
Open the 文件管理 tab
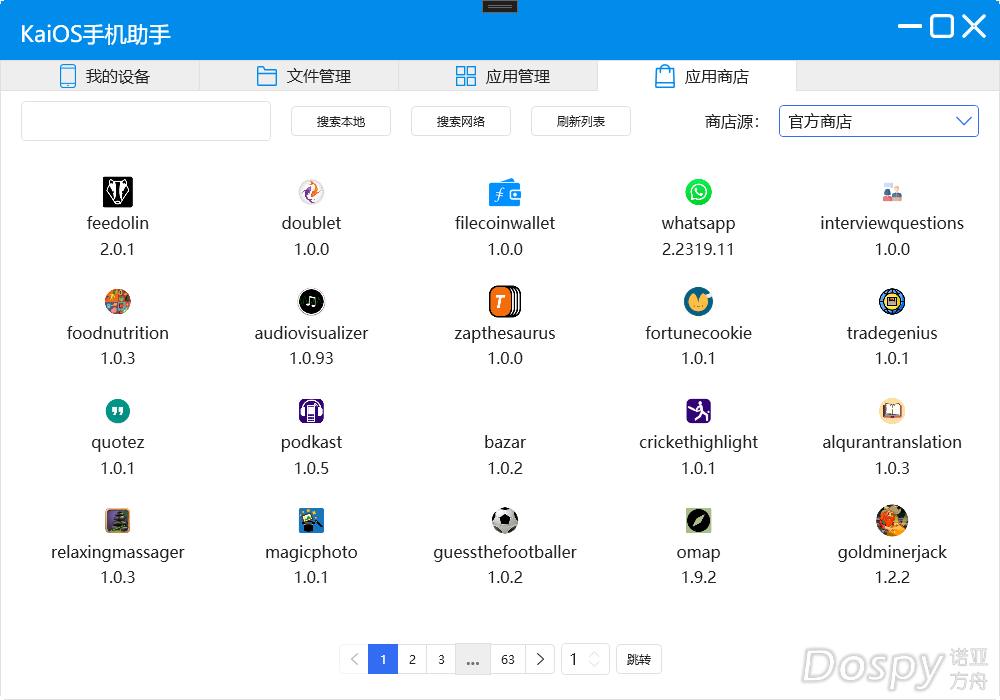click(x=299, y=77)
